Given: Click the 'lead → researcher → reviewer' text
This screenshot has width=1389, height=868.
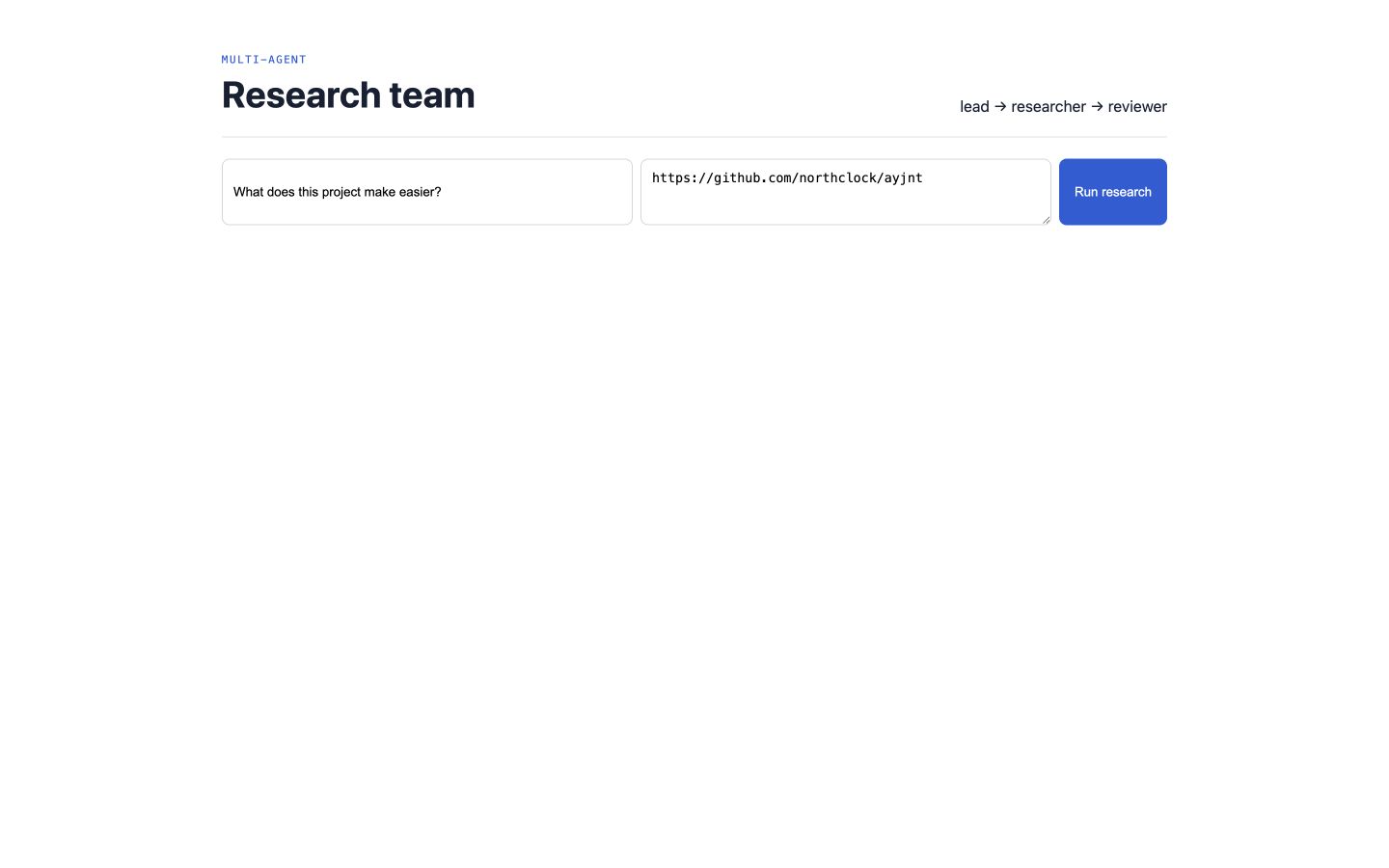Looking at the screenshot, I should pos(1063,106).
